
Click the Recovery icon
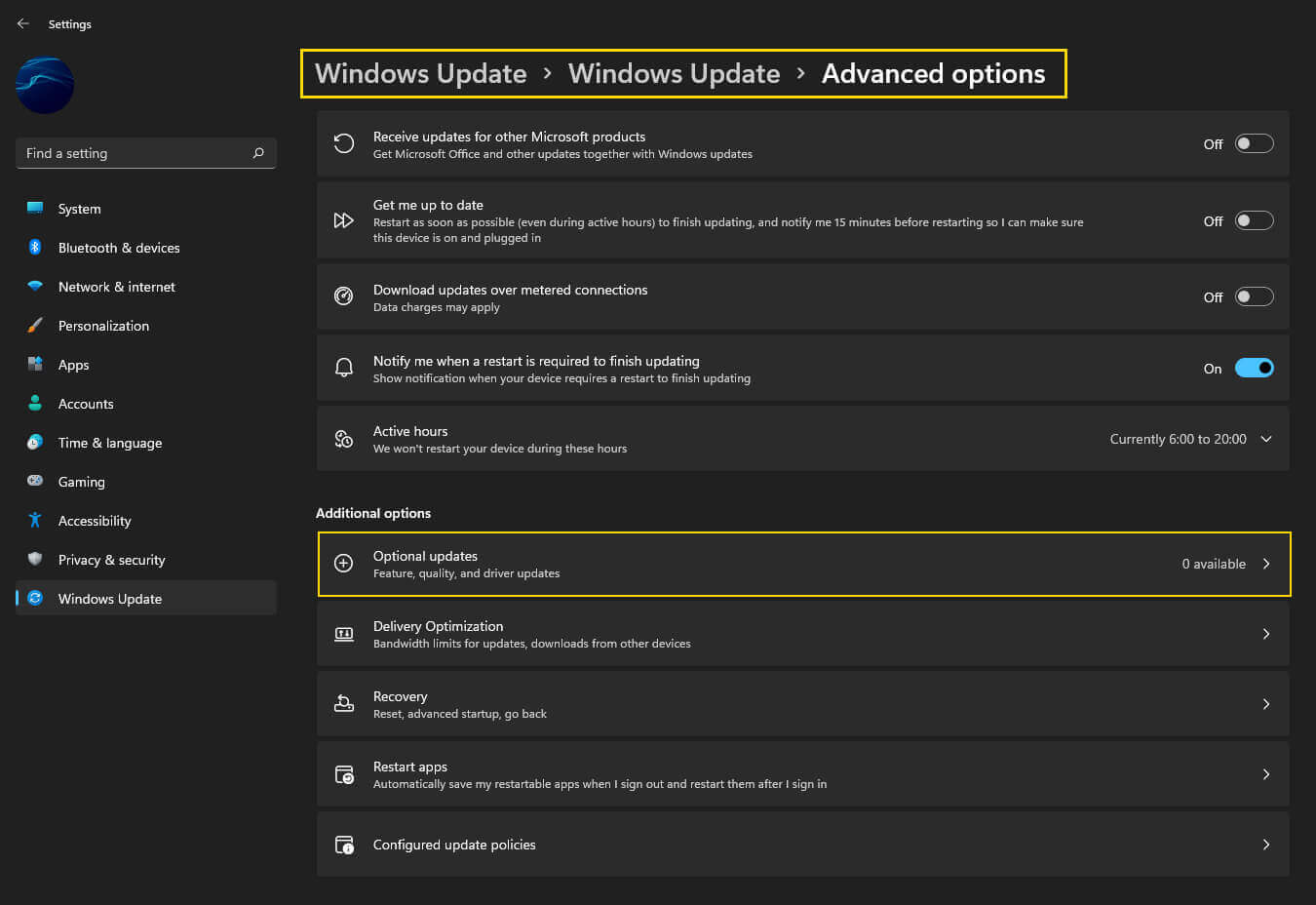(x=344, y=704)
